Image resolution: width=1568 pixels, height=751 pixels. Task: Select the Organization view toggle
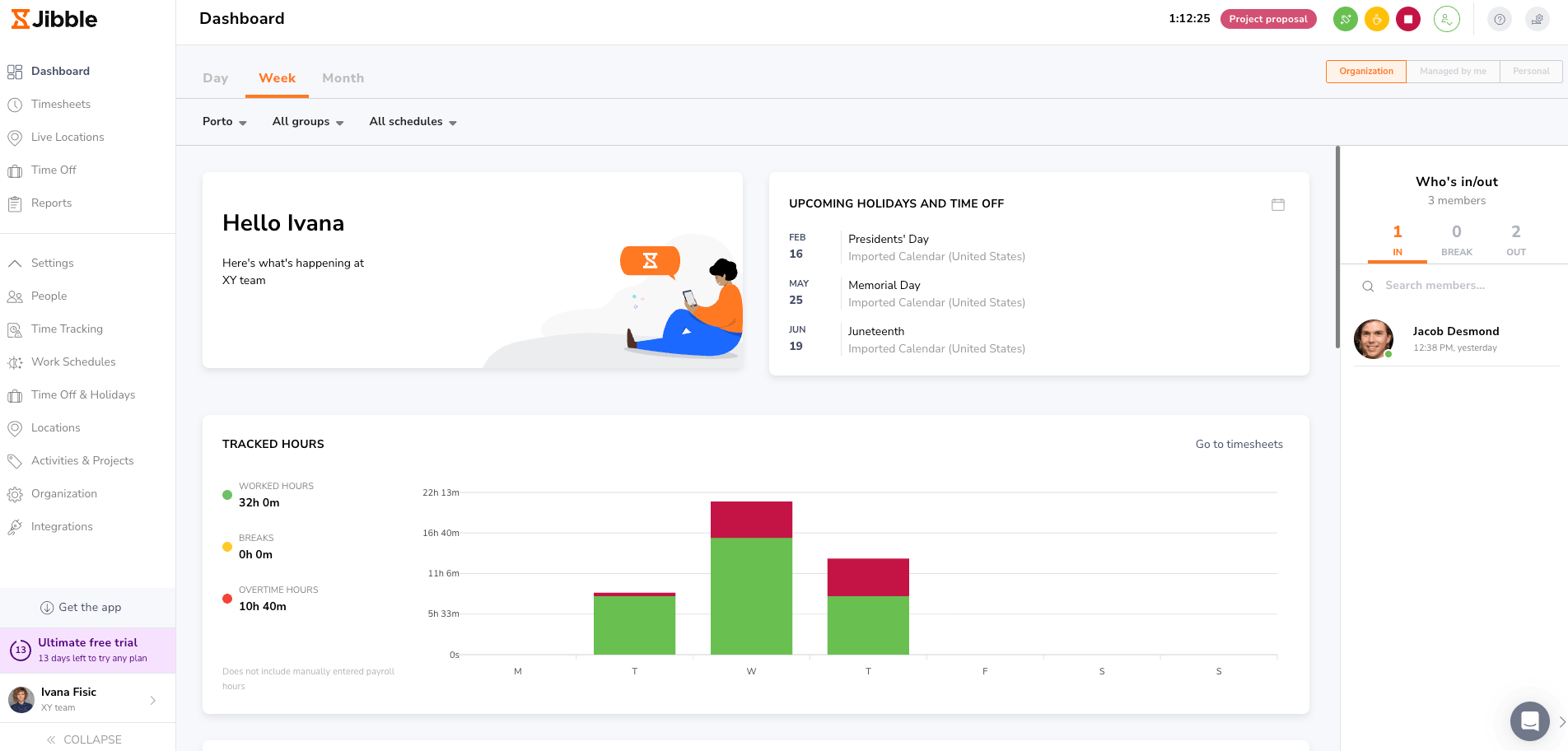click(x=1365, y=72)
